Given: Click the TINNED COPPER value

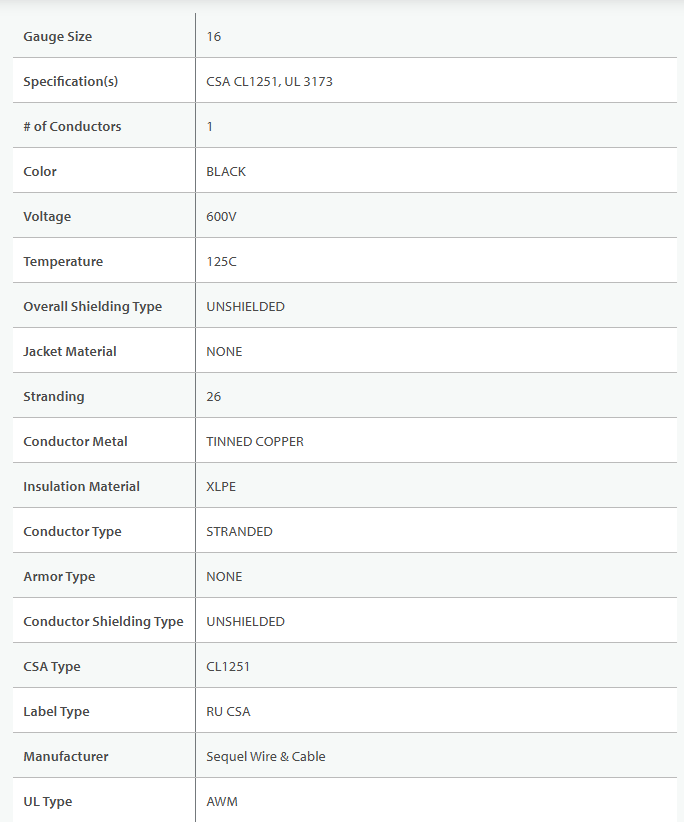Looking at the screenshot, I should point(255,442).
